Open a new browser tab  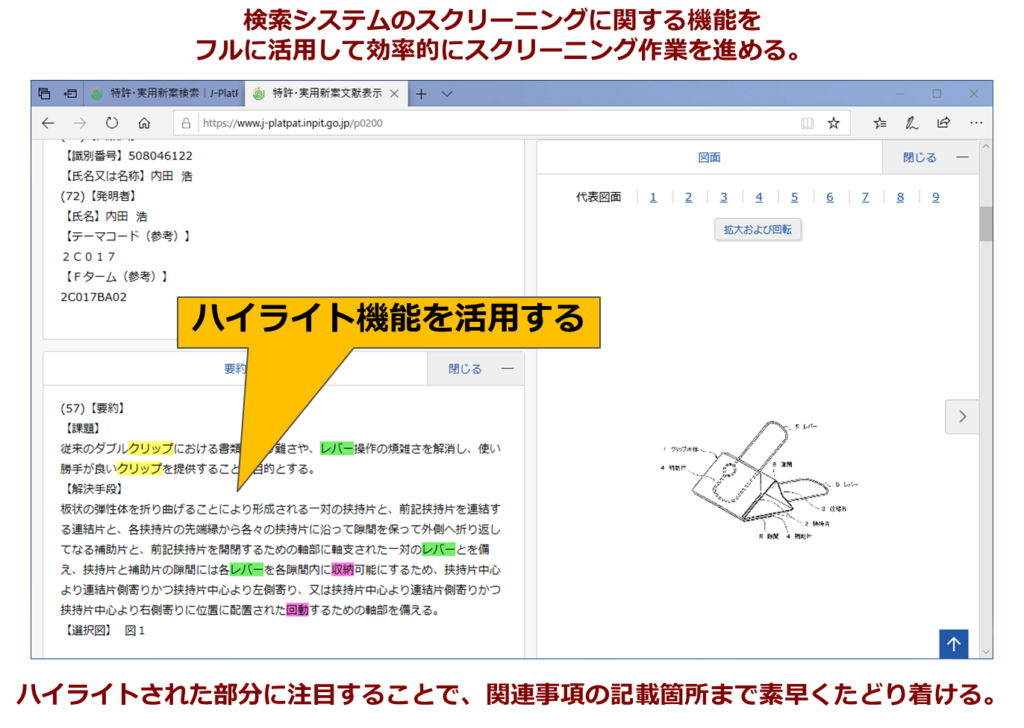[421, 94]
